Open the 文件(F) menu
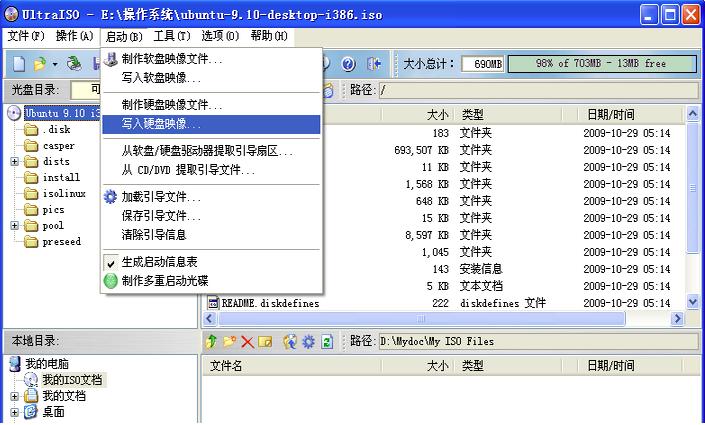 [x=26, y=36]
